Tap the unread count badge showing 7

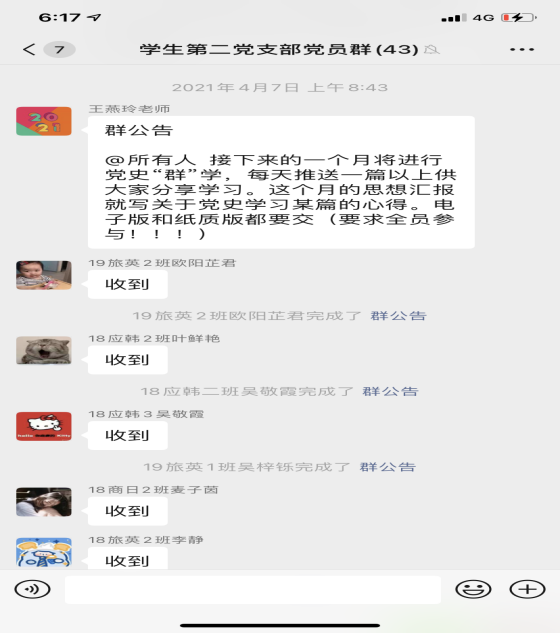(x=59, y=50)
